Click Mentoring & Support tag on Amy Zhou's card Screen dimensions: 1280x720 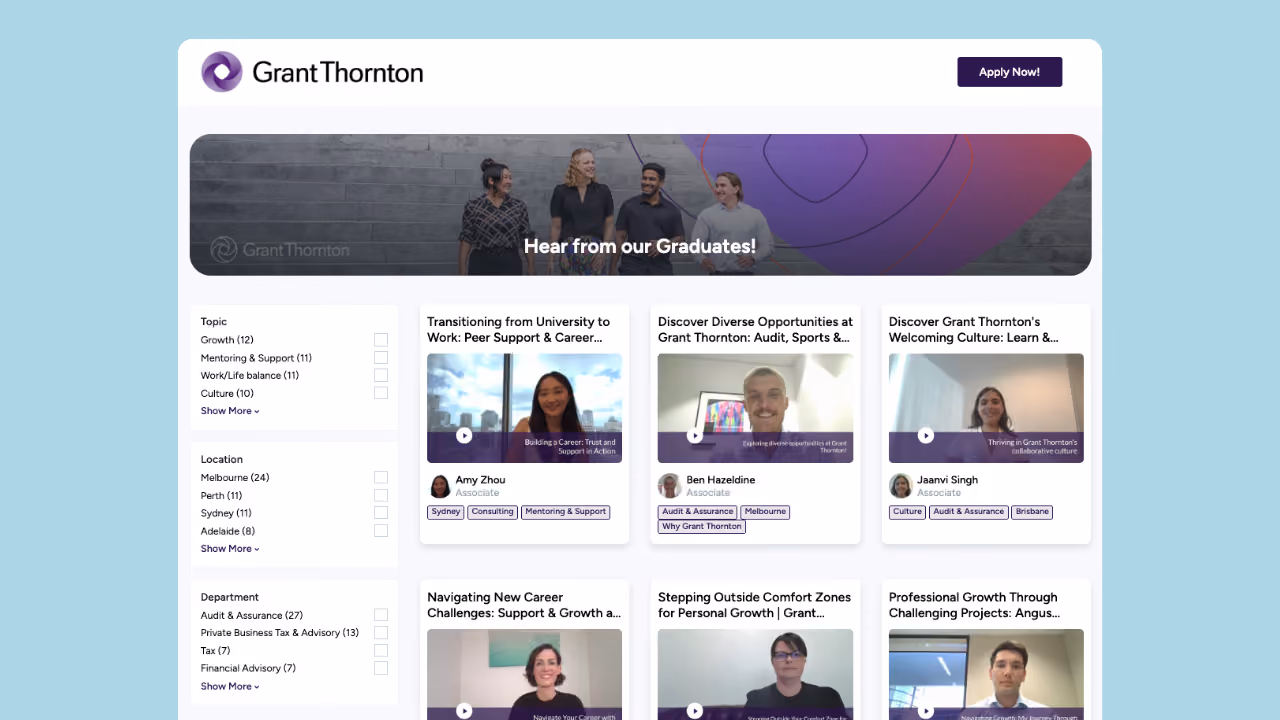click(566, 512)
